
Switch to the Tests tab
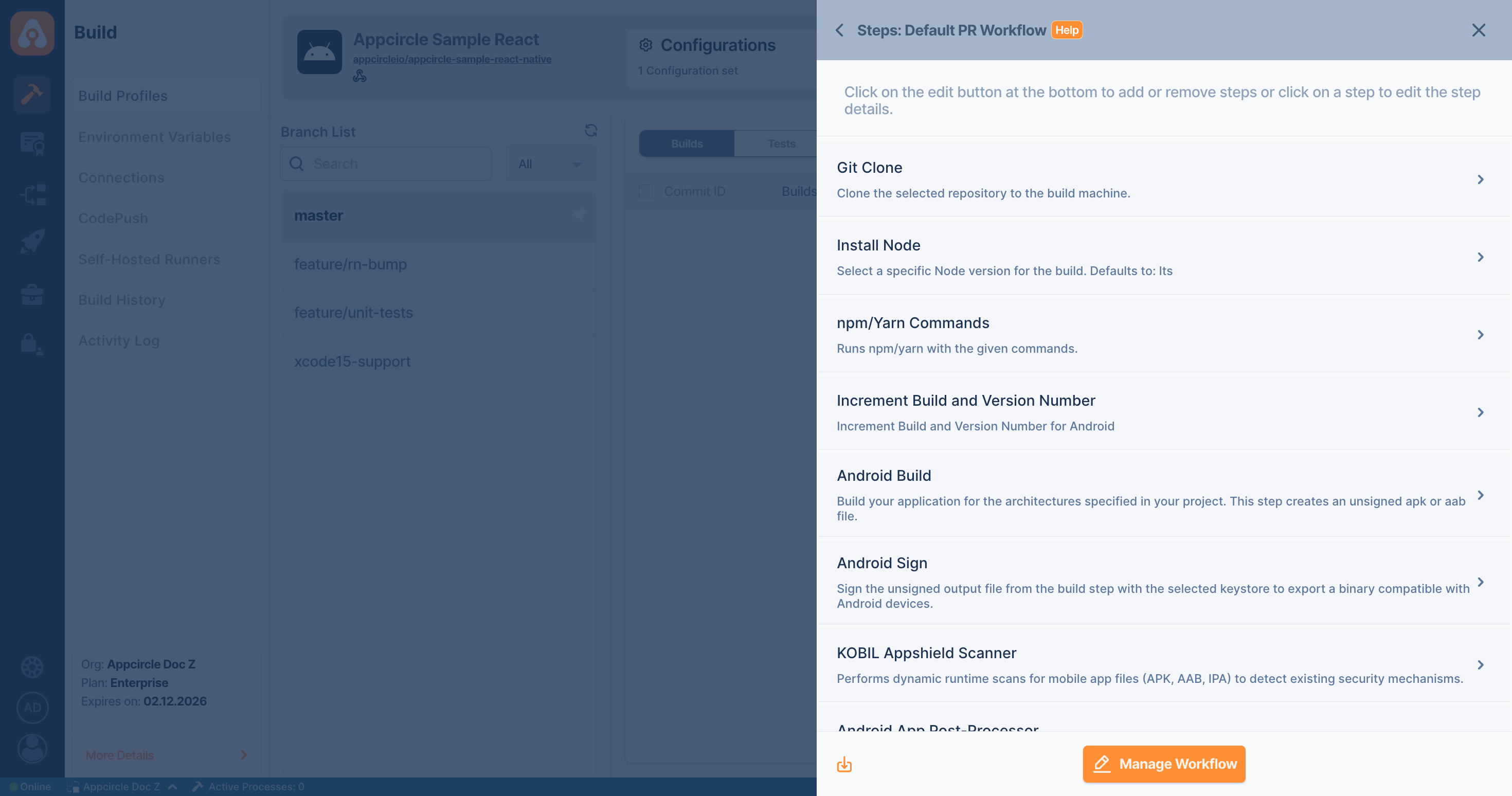coord(781,143)
